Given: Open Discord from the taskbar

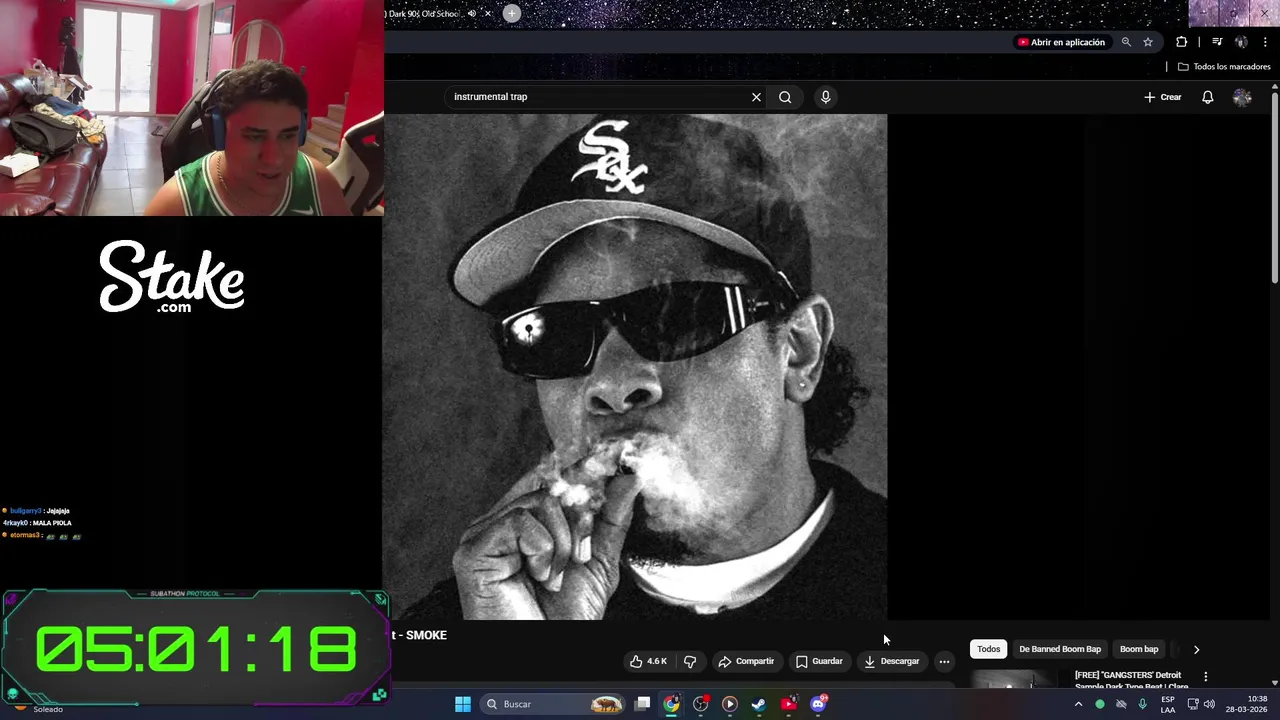Looking at the screenshot, I should pyautogui.click(x=818, y=704).
